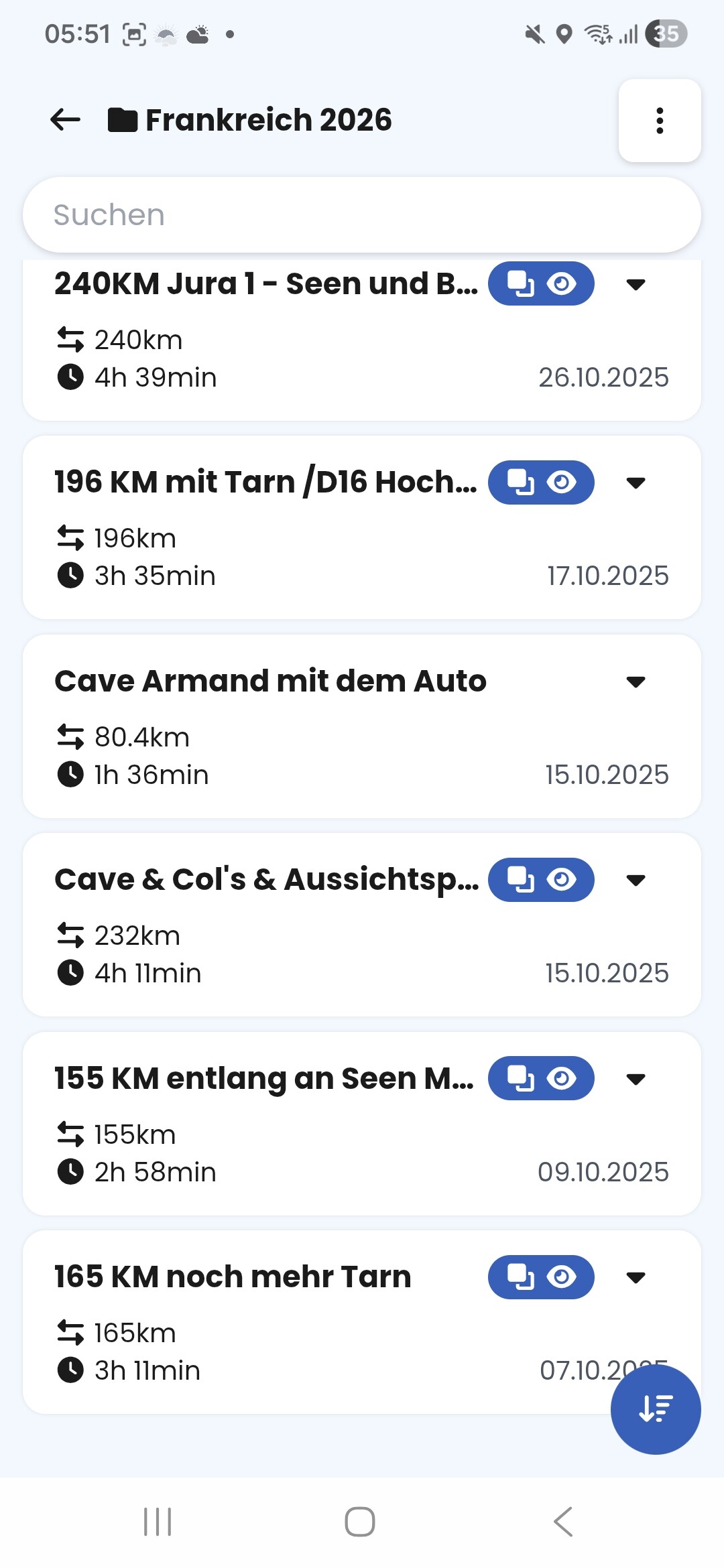The image size is (724, 1568).
Task: Tap the Android recent apps button
Action: [158, 1522]
